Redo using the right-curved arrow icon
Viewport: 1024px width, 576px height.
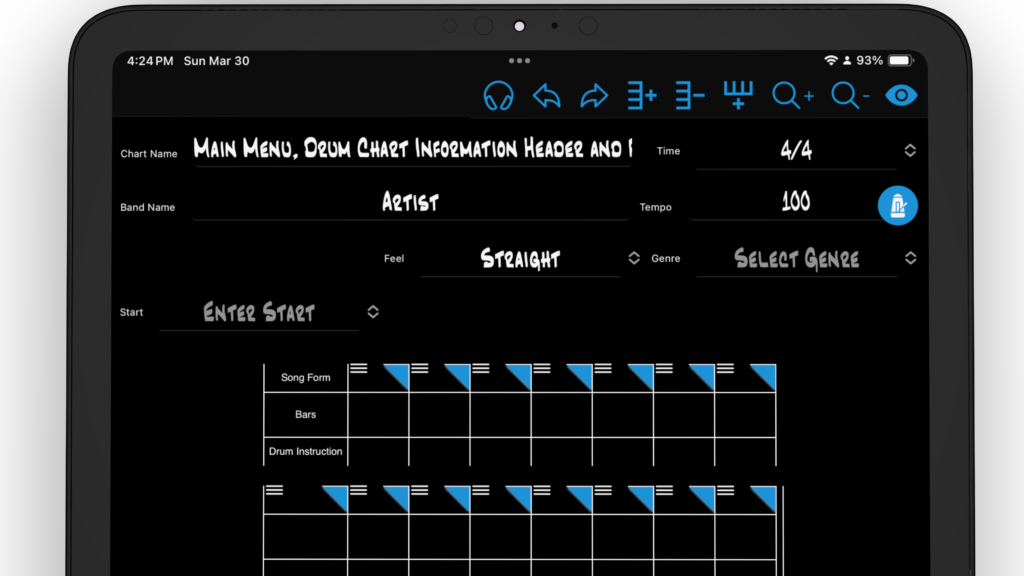tap(594, 96)
